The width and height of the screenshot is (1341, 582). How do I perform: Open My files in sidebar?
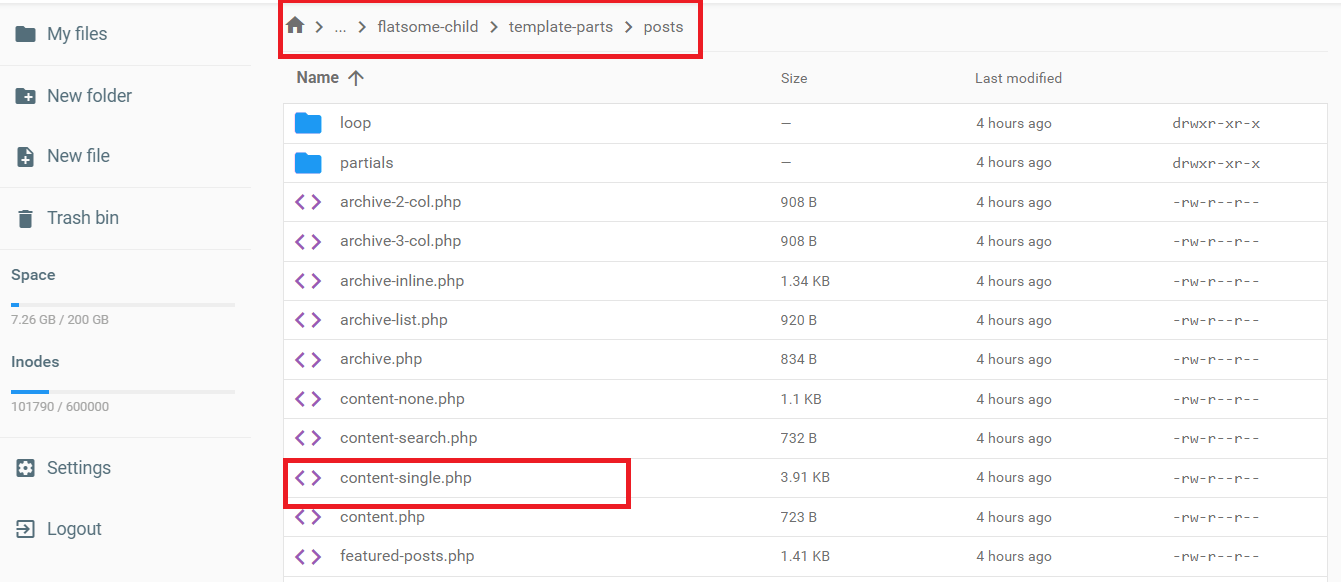(76, 34)
